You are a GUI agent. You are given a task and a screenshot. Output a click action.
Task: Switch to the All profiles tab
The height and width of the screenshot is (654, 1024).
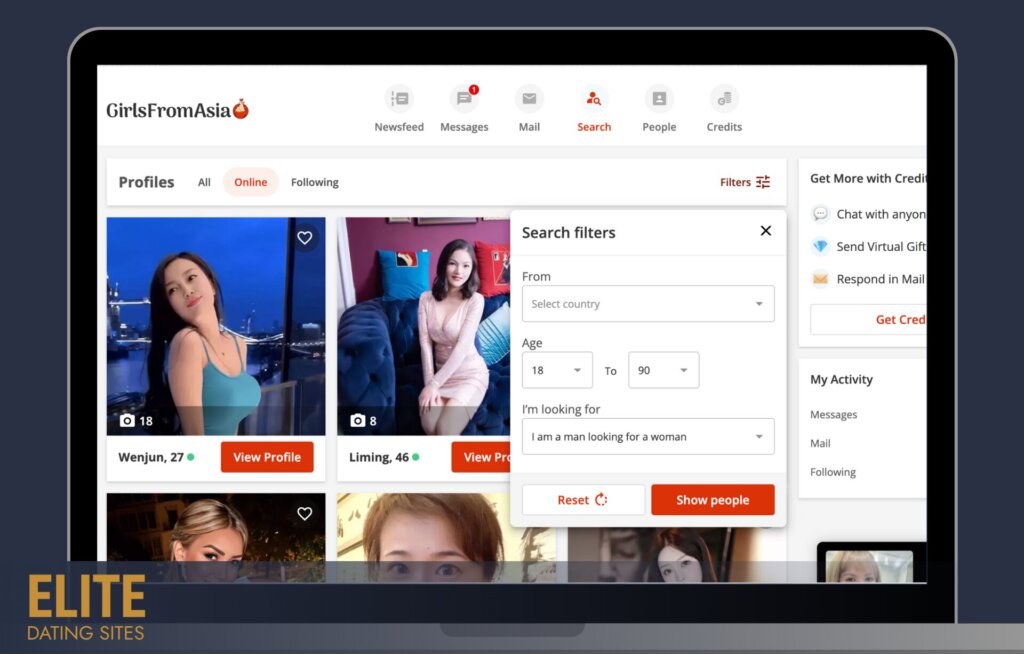[203, 182]
